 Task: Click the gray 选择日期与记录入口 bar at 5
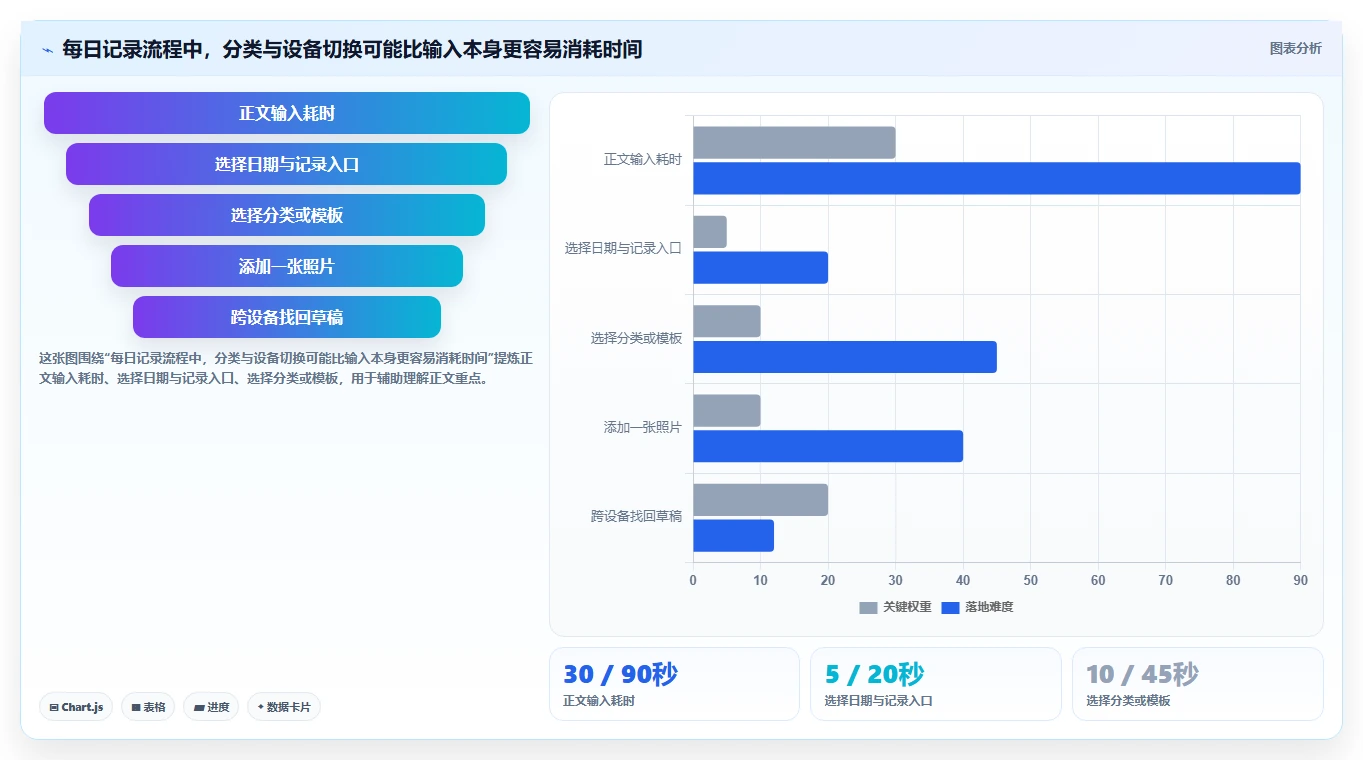(x=710, y=232)
